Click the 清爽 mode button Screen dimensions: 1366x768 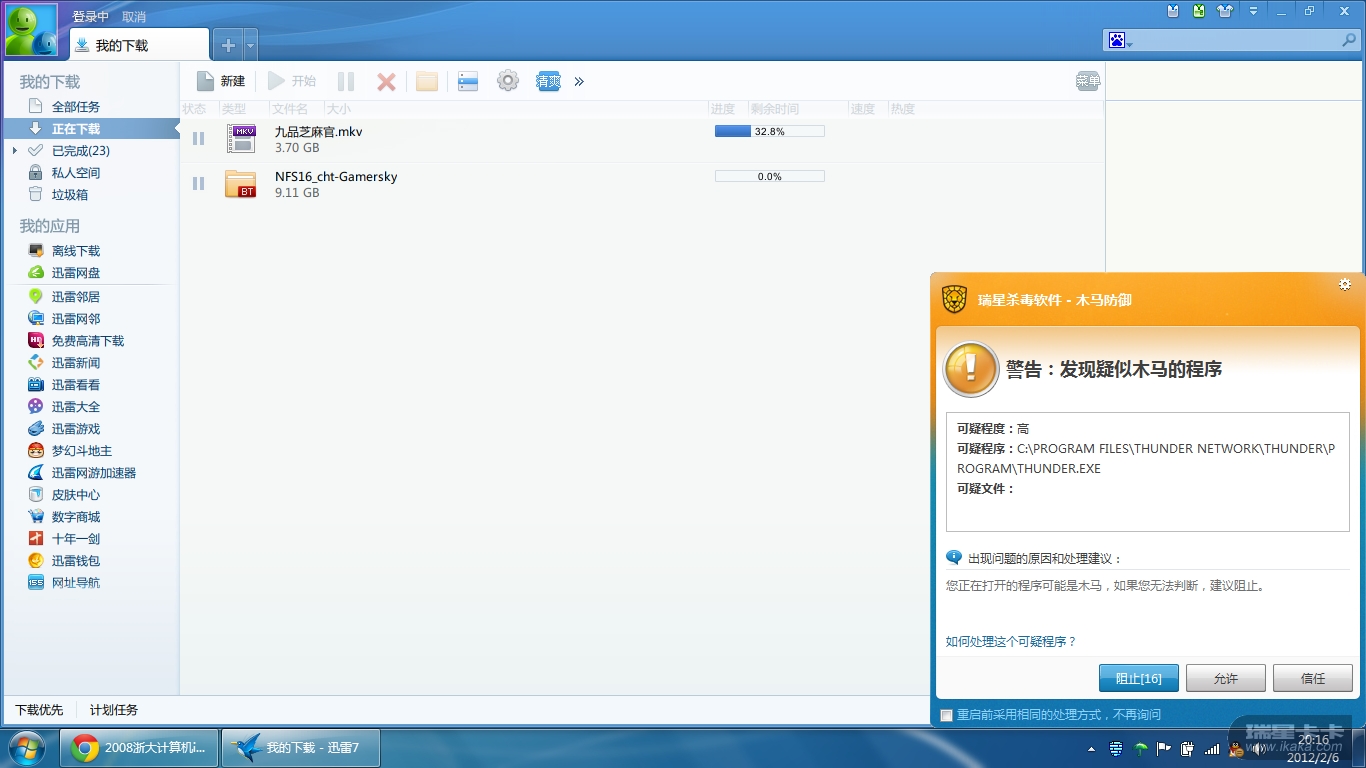[548, 82]
